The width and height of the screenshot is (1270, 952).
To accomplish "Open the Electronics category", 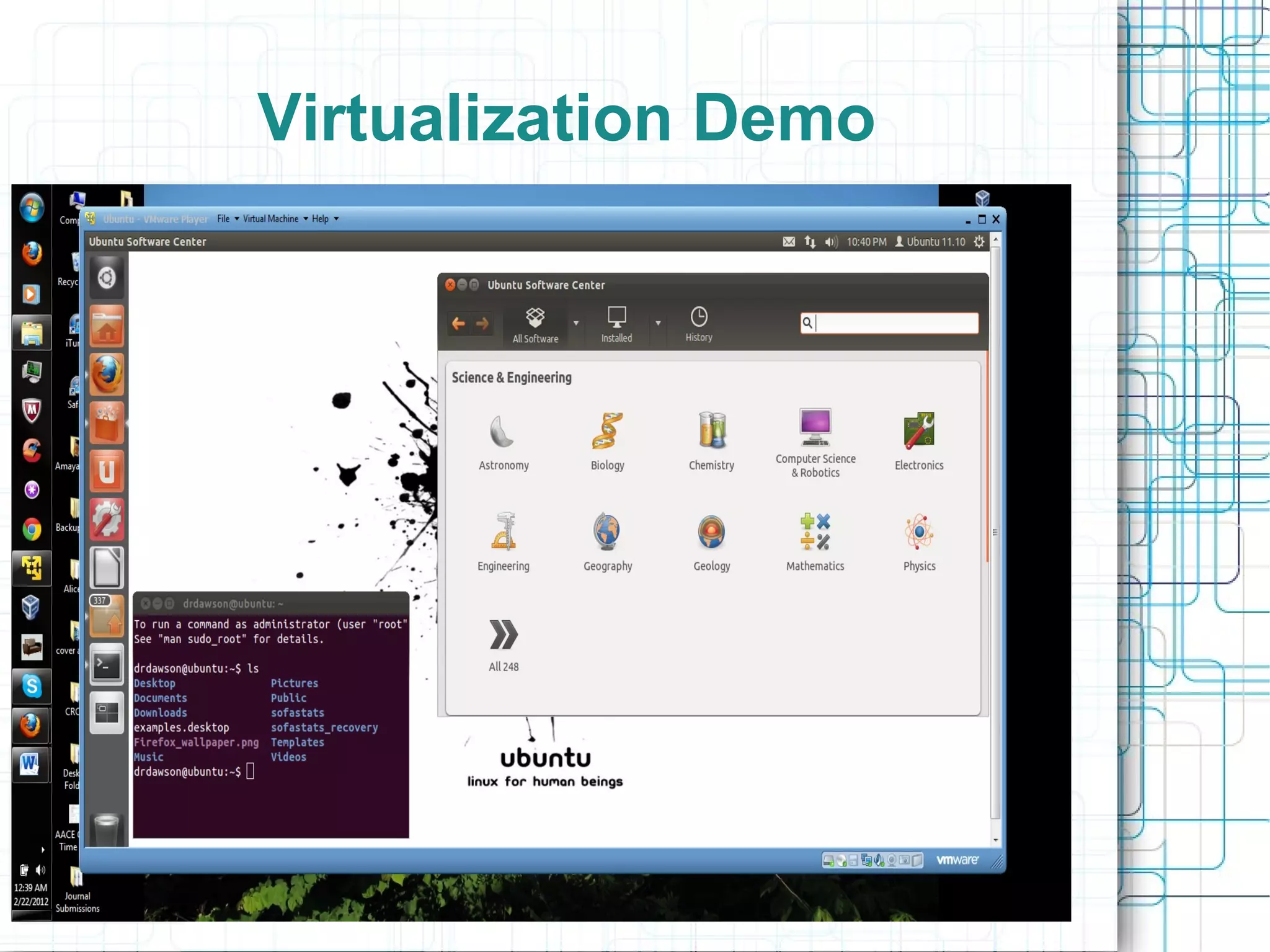I will [x=919, y=442].
